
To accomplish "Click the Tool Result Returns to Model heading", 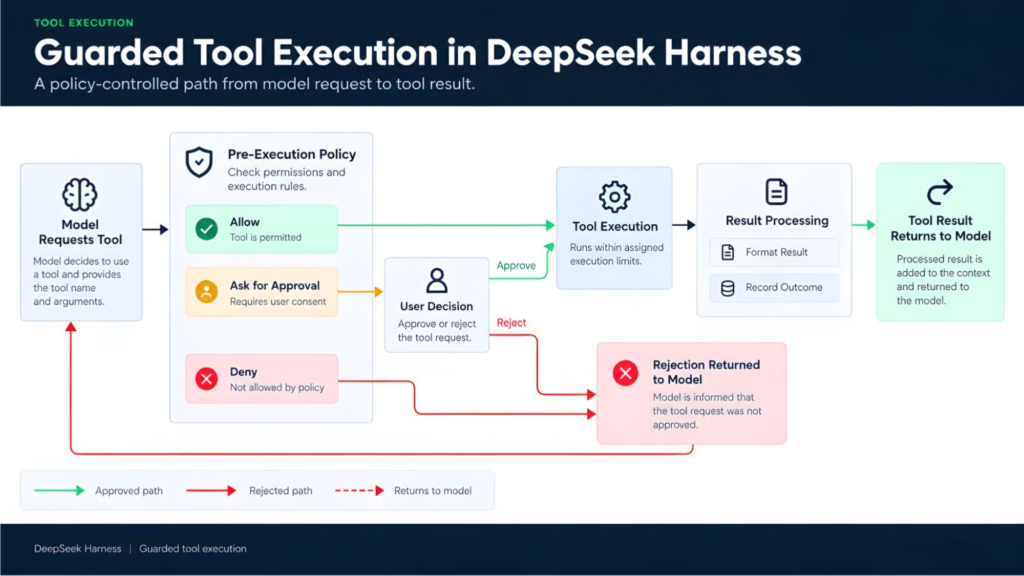I will 940,229.
